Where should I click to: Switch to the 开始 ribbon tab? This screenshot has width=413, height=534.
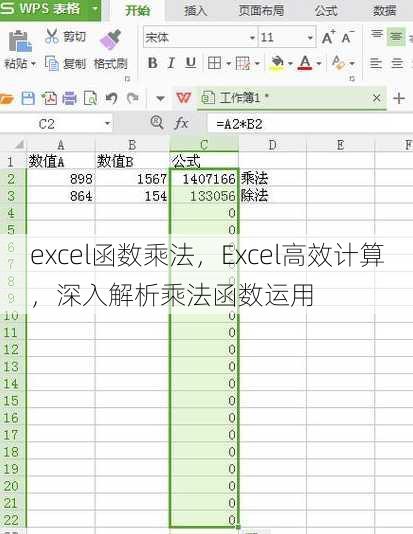(x=138, y=11)
